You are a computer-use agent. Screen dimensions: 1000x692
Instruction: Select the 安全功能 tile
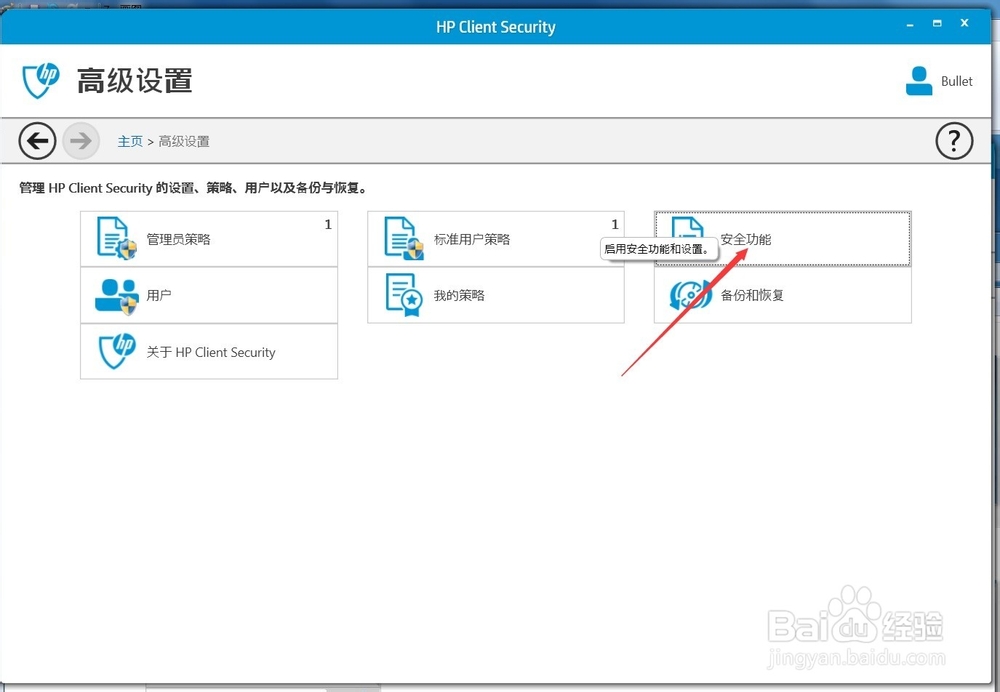[x=783, y=239]
